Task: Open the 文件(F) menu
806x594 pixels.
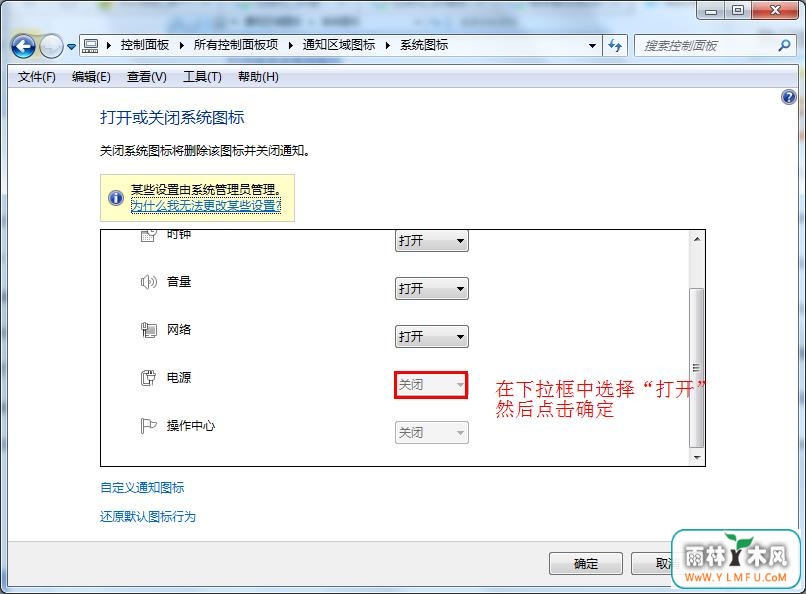Action: point(36,77)
